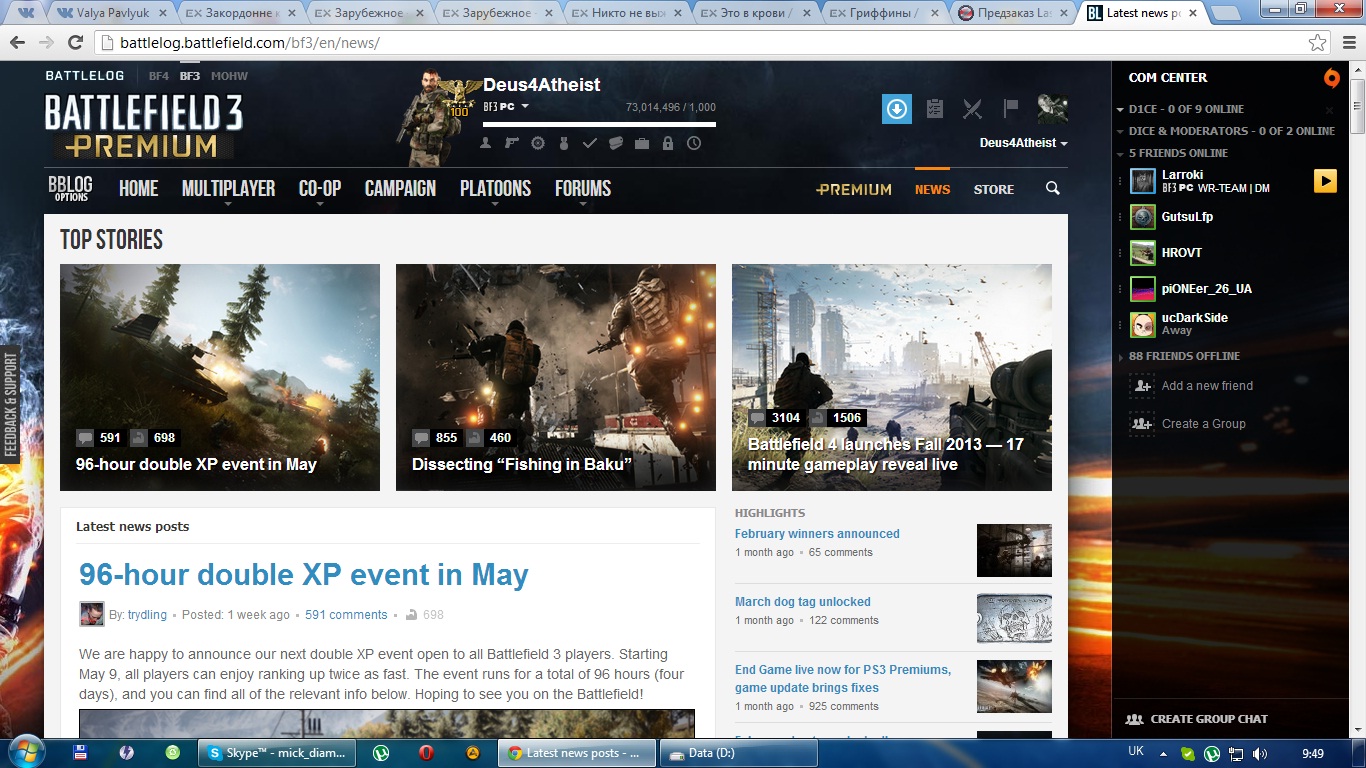Open the Multiplayer dropdown menu
This screenshot has height=768, width=1366.
pyautogui.click(x=228, y=189)
